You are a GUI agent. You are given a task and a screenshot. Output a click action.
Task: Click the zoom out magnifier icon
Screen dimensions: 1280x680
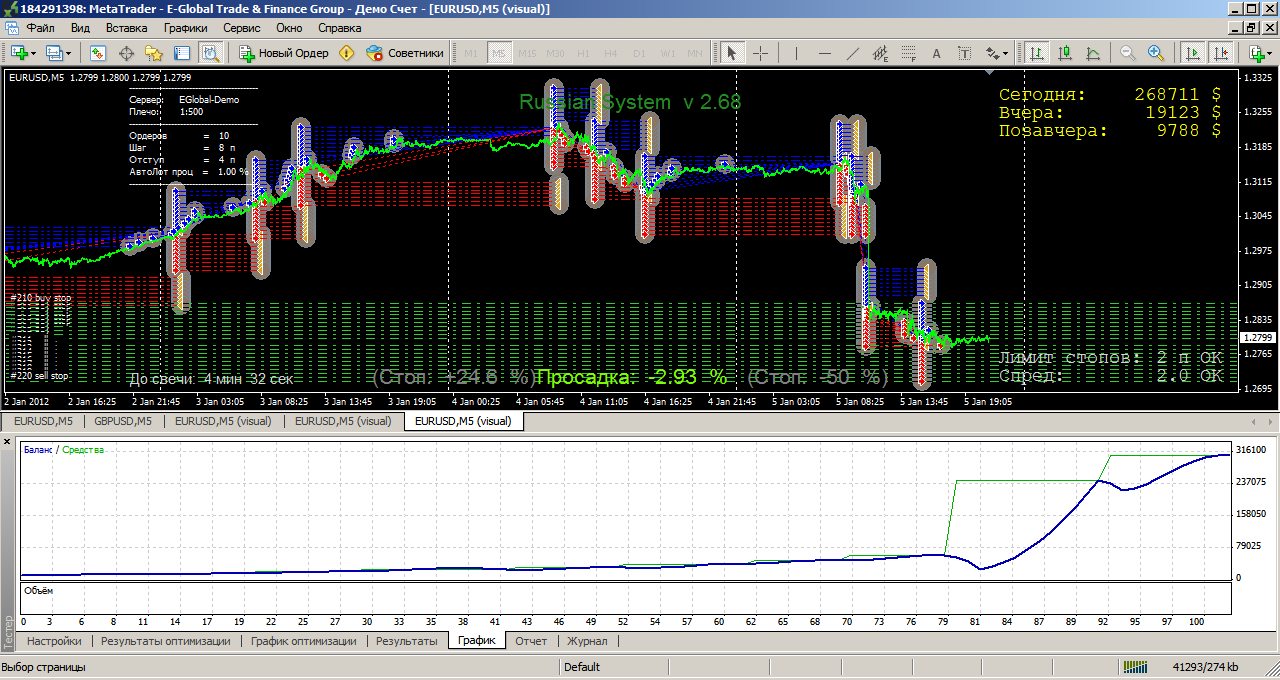coord(1127,53)
